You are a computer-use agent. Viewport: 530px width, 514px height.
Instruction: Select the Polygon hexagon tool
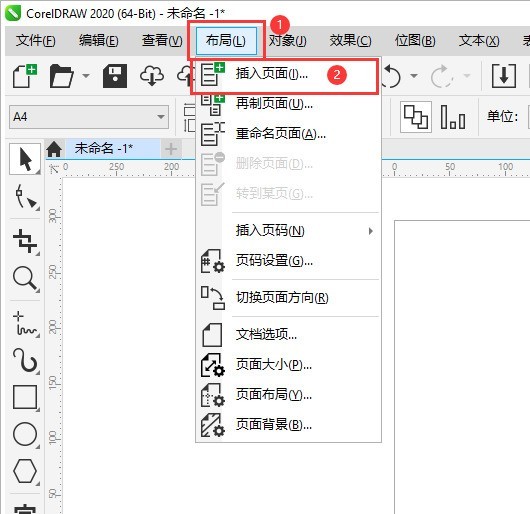coord(25,471)
